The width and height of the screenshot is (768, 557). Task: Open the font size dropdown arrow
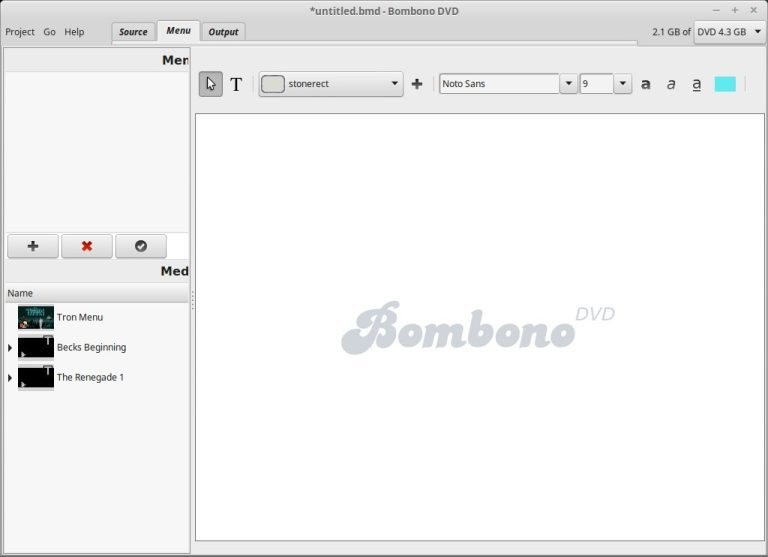pyautogui.click(x=622, y=84)
